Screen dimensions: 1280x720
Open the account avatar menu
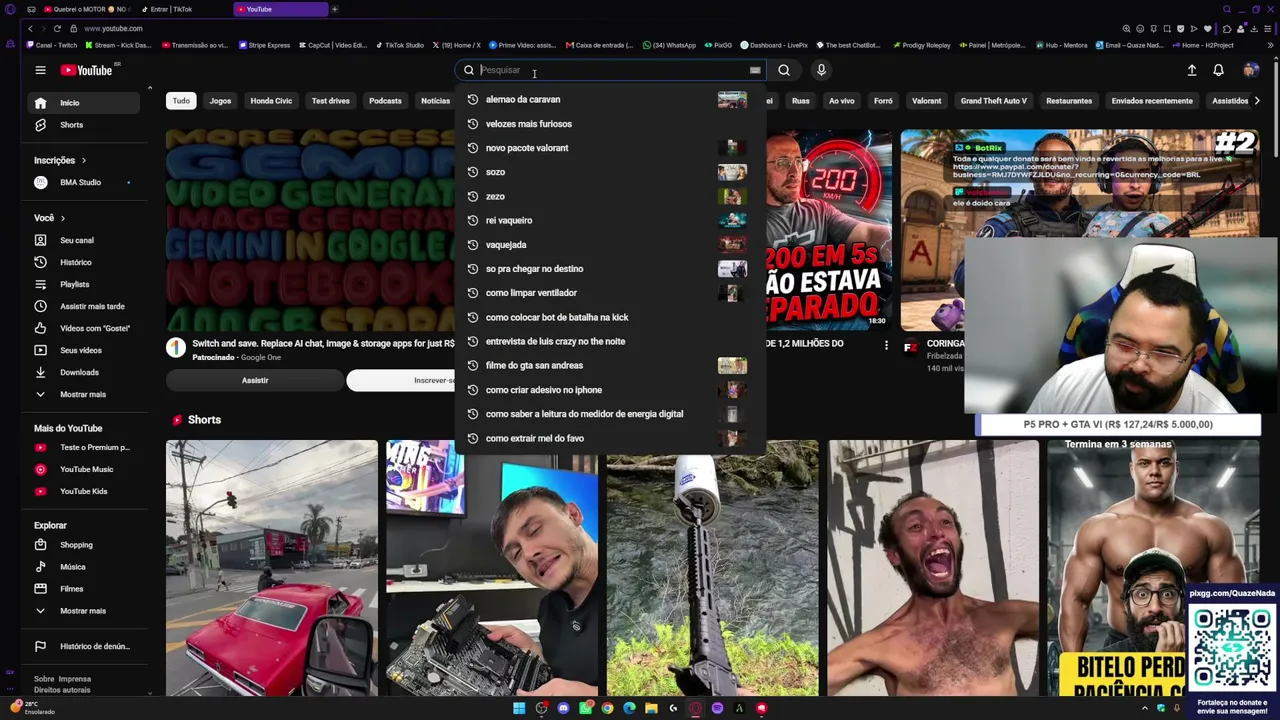(x=1250, y=70)
